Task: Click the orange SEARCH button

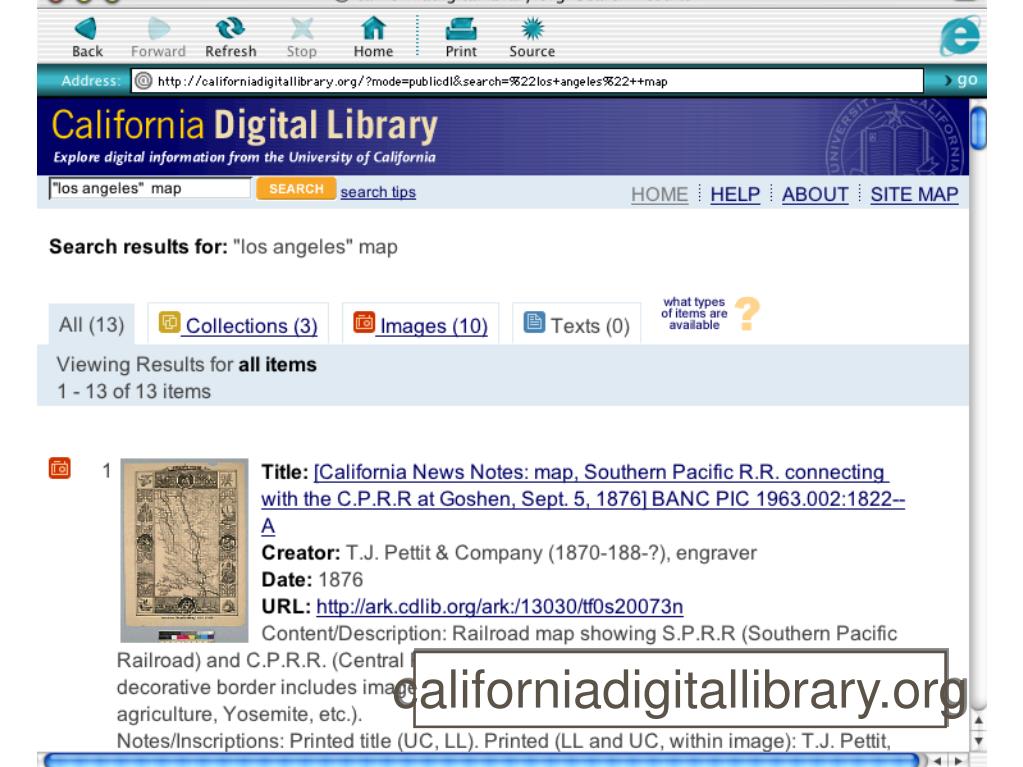Action: coord(296,188)
